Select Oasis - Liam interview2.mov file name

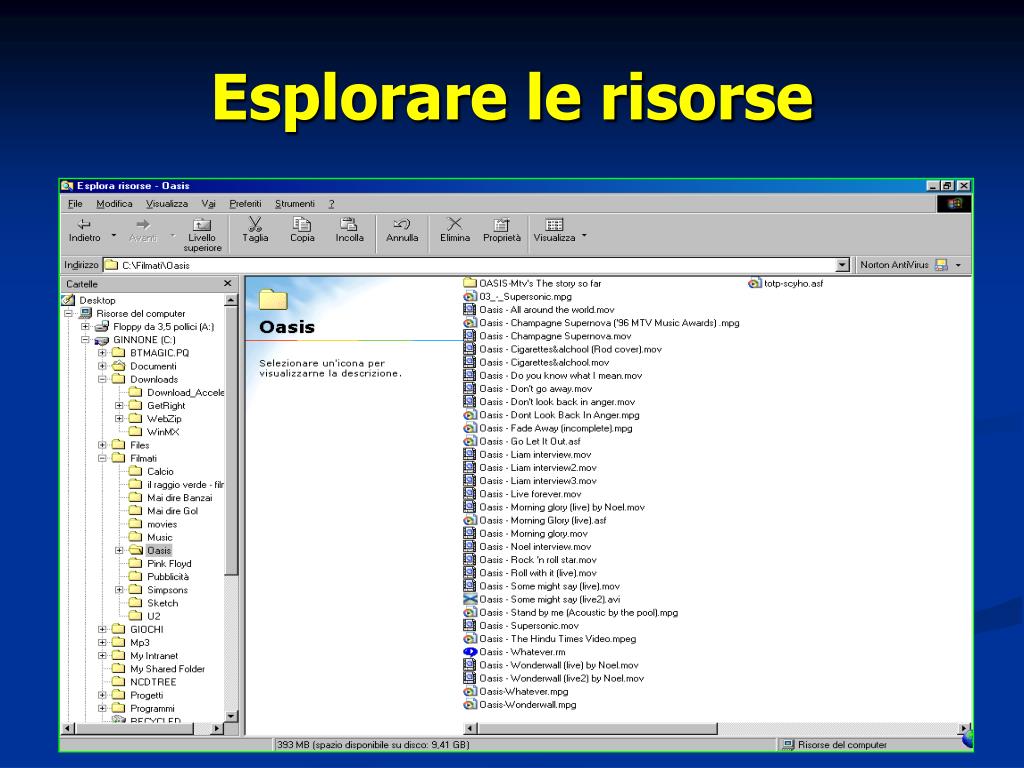537,468
